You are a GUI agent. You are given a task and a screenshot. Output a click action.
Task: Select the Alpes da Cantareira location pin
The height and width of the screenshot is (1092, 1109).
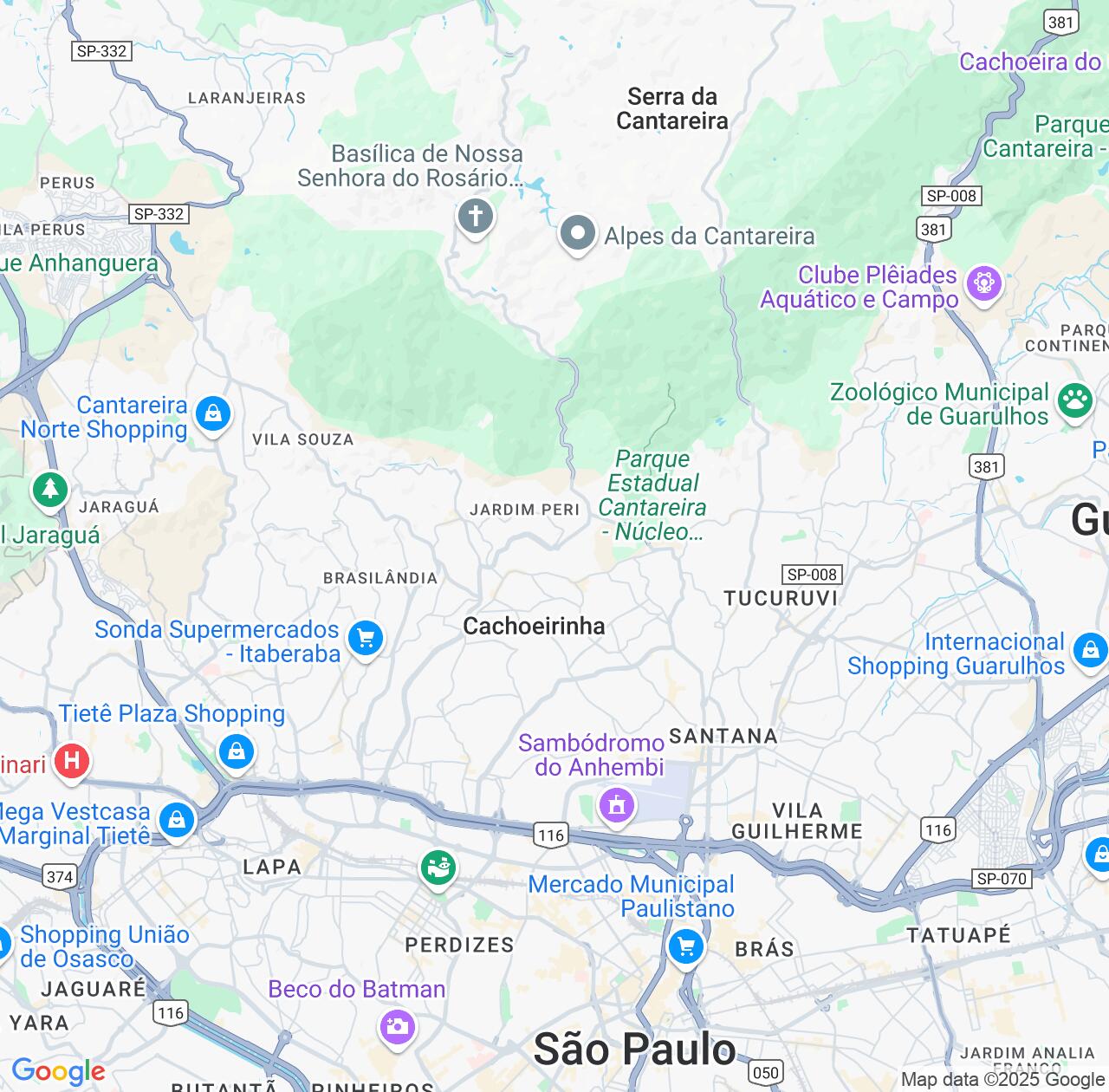pyautogui.click(x=577, y=233)
